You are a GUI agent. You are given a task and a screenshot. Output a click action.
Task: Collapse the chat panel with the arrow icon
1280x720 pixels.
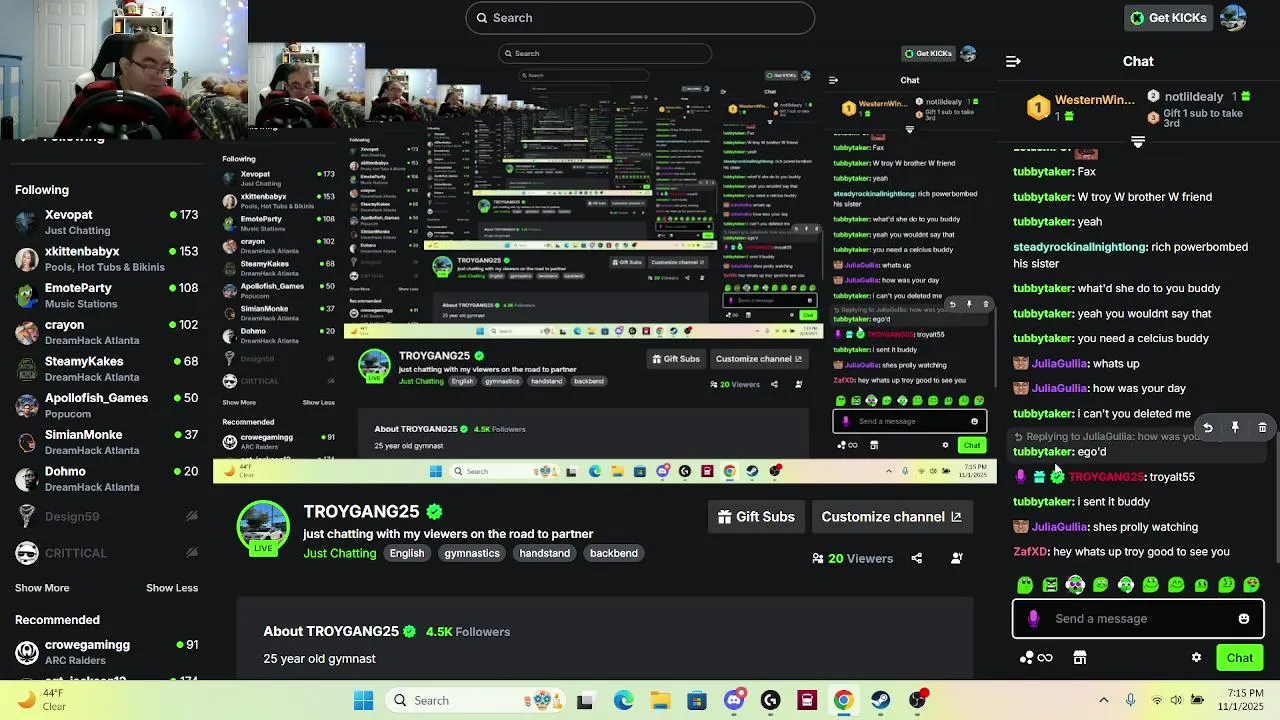(x=1013, y=61)
